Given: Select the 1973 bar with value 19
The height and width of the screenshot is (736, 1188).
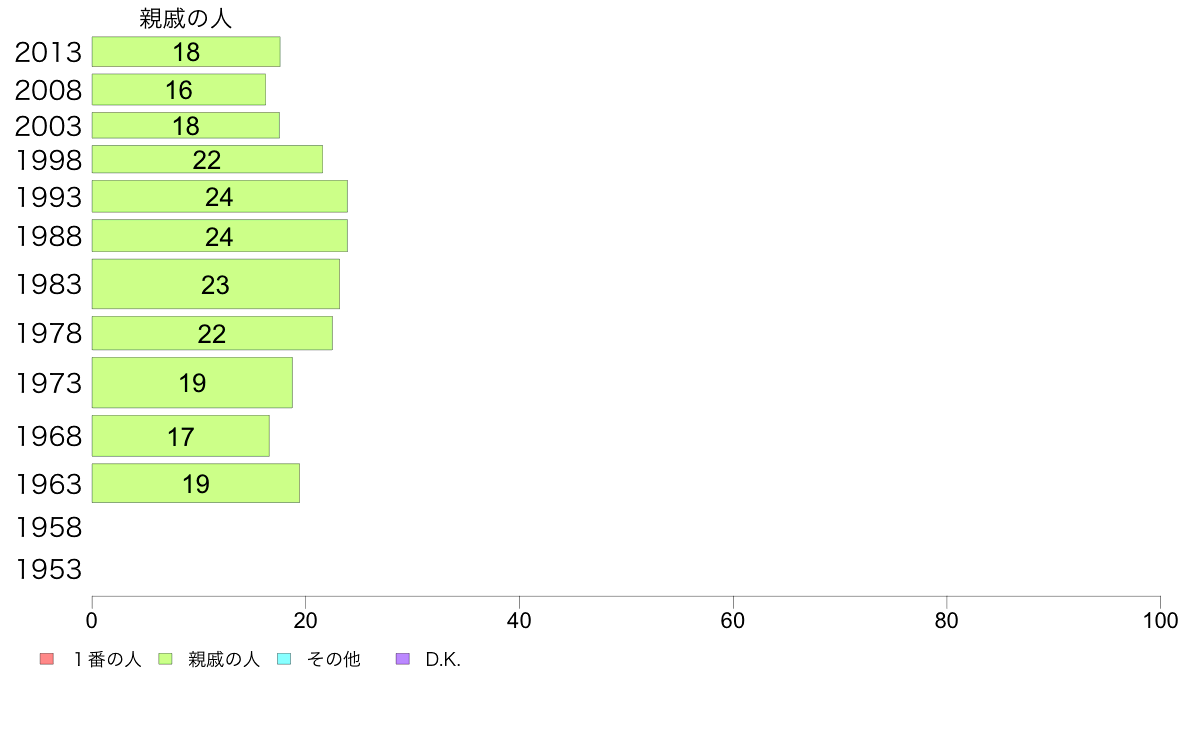Looking at the screenshot, I should [192, 383].
